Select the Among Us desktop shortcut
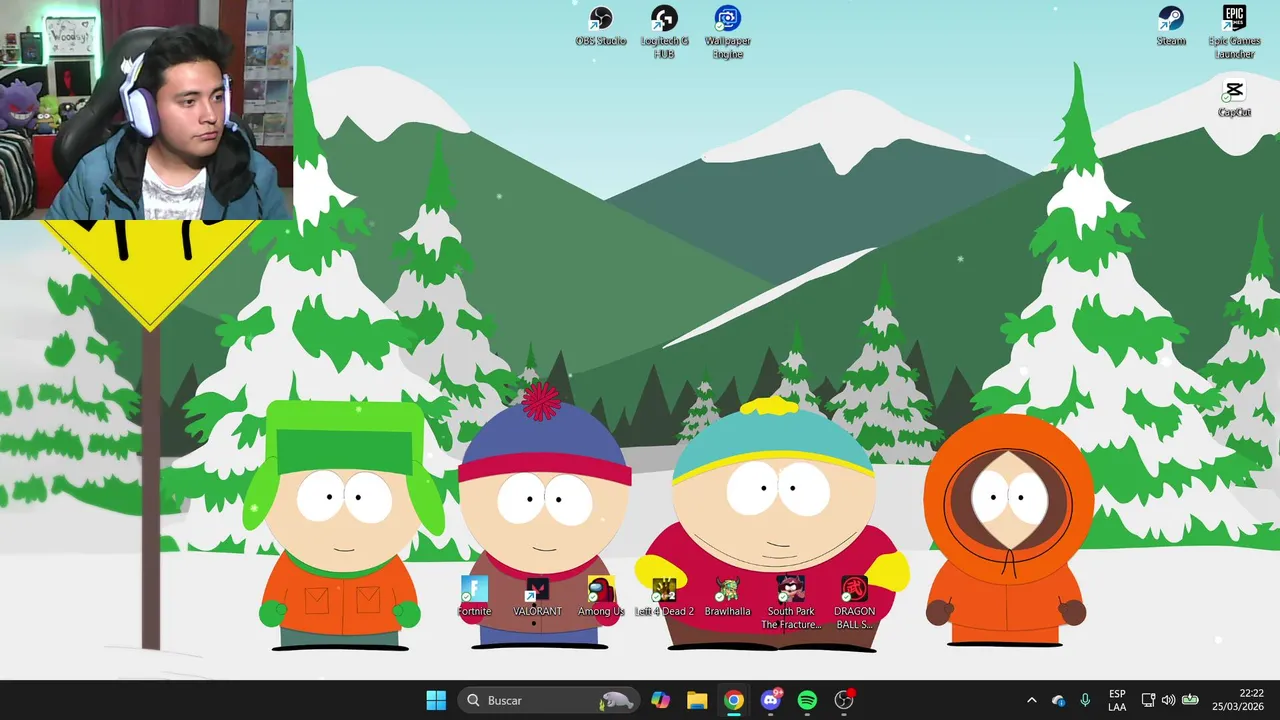Image resolution: width=1280 pixels, height=720 pixels. point(601,597)
